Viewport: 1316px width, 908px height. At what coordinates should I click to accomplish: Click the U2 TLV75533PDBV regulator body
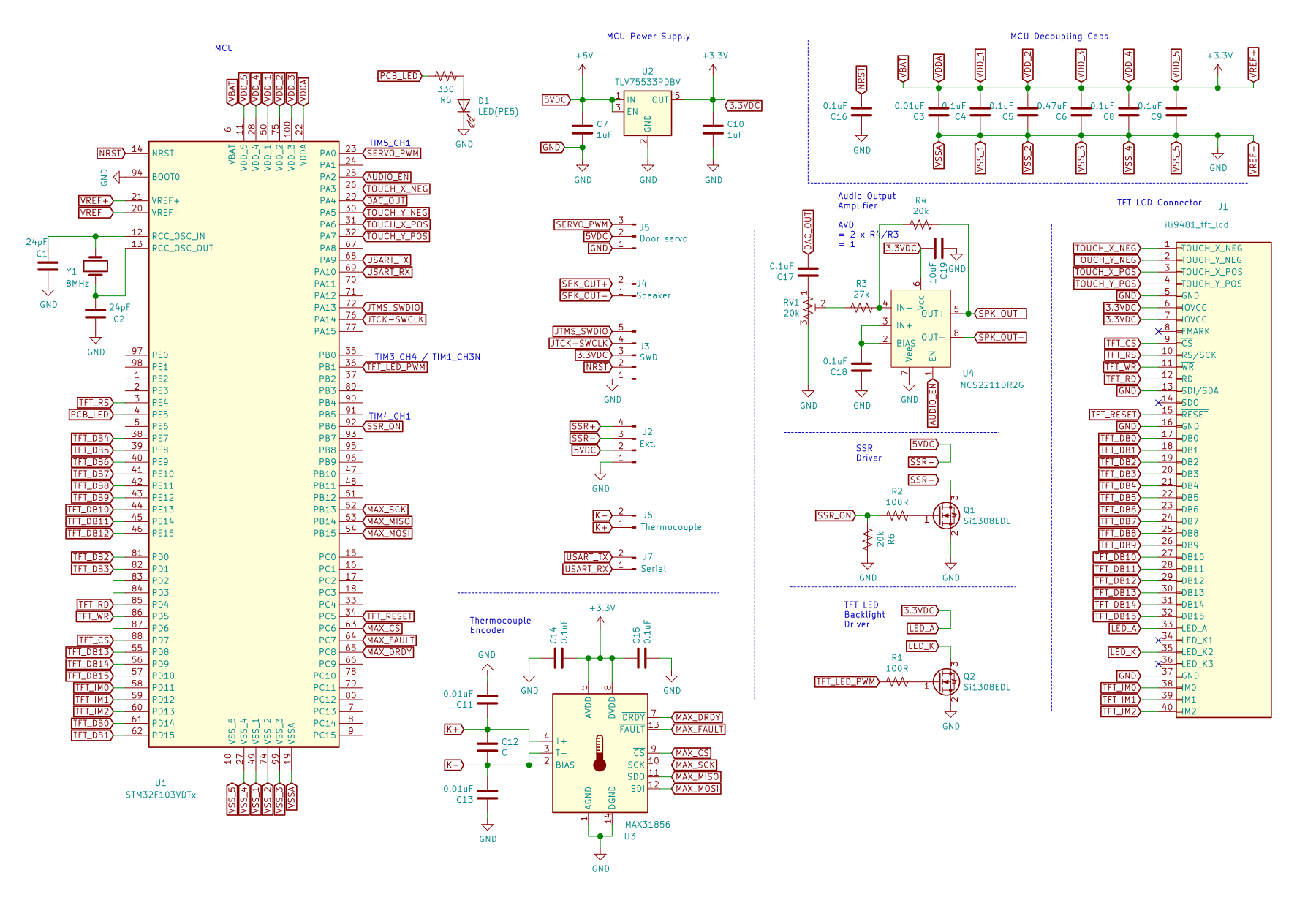tap(647, 113)
